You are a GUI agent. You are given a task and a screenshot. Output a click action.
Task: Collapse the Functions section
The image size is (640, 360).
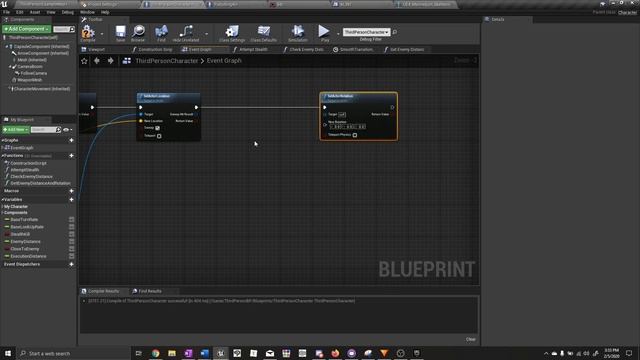(x=2, y=156)
